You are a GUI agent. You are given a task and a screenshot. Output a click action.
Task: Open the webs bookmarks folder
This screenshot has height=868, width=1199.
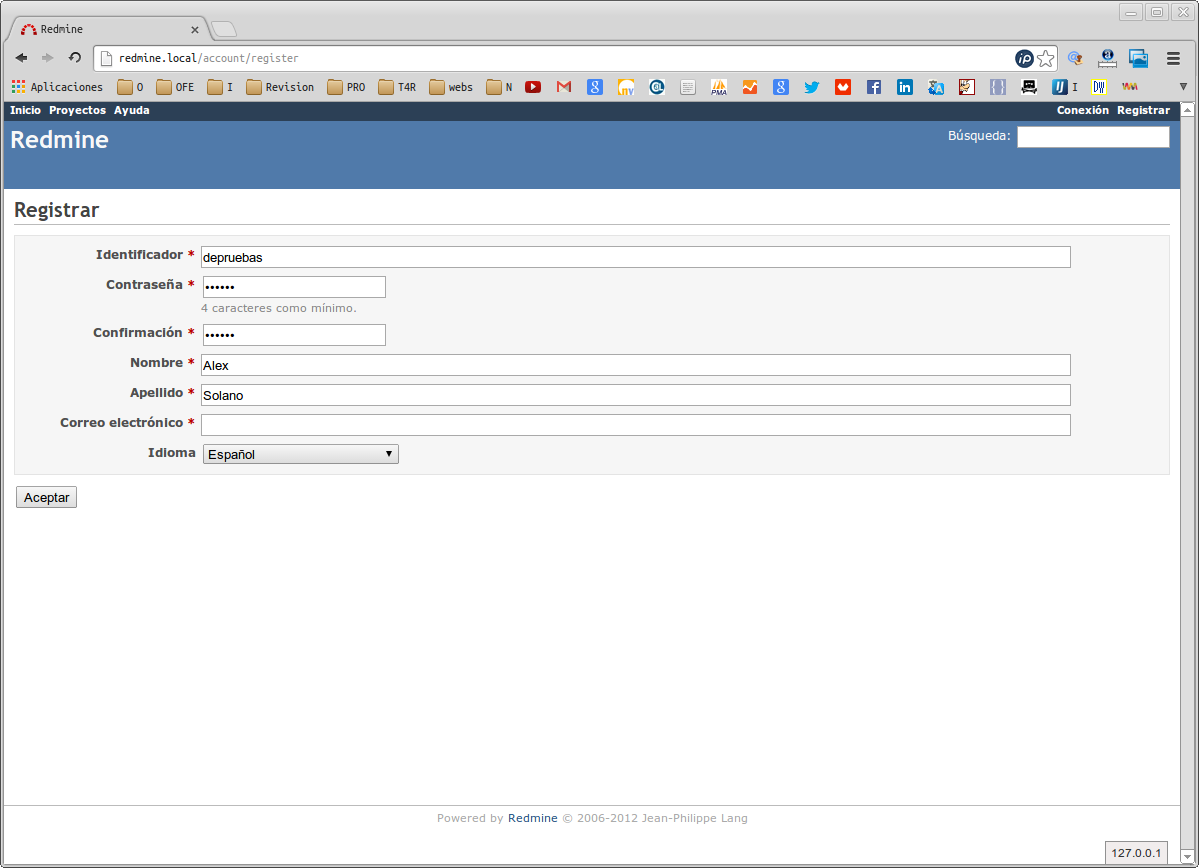[x=450, y=87]
